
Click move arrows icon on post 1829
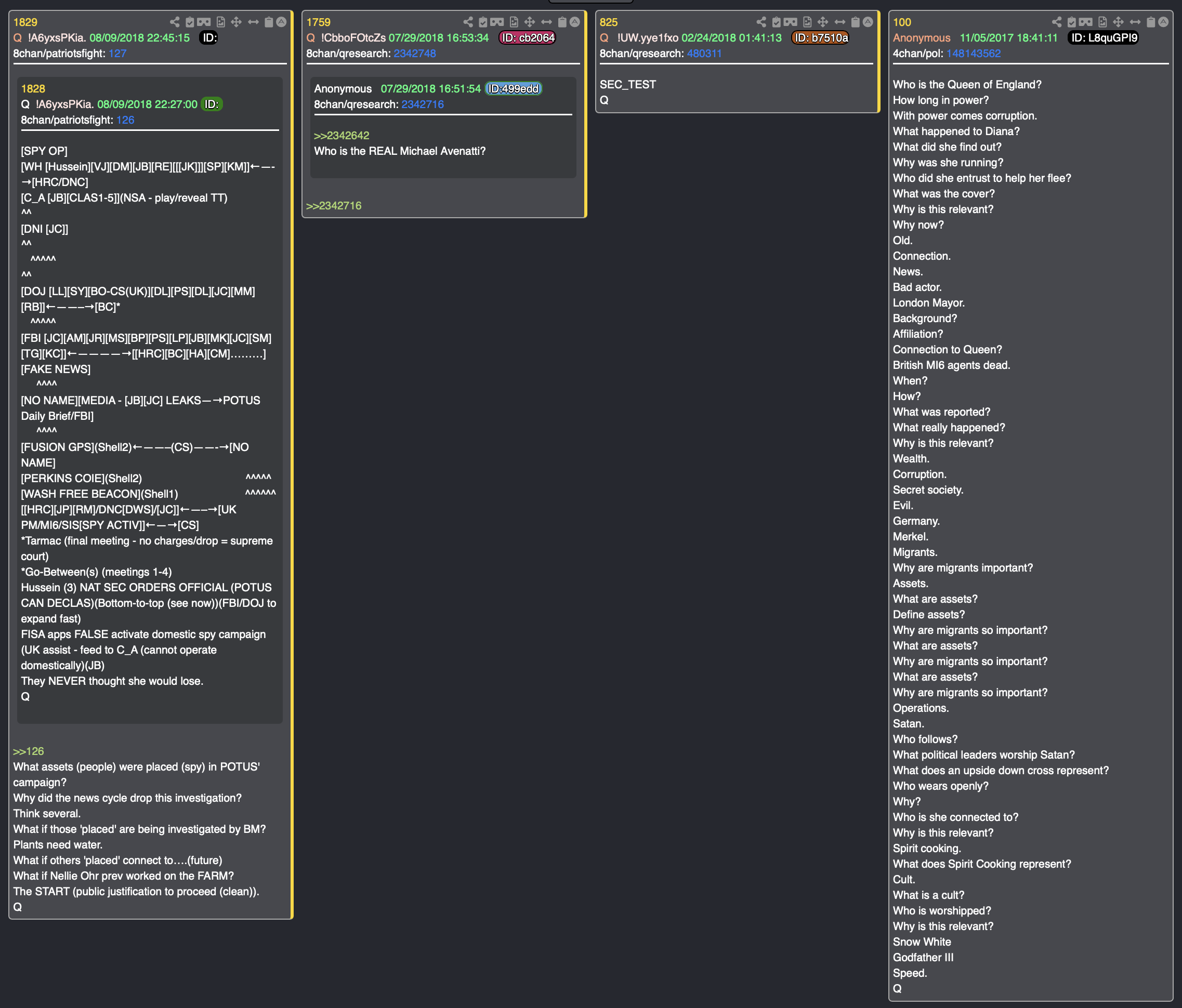236,22
